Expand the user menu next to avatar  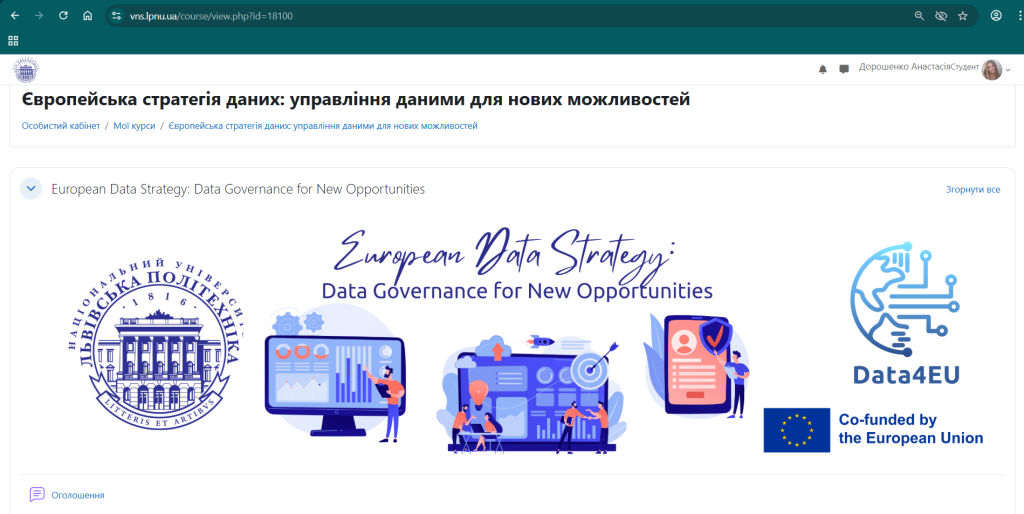(1008, 70)
